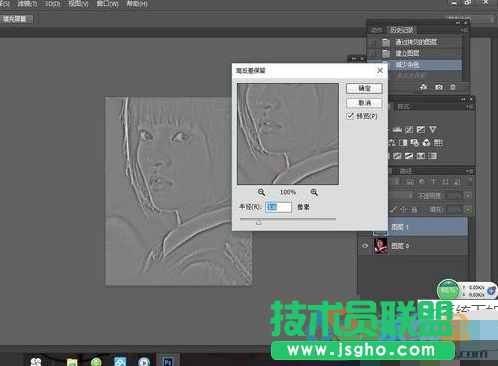Add a Posterize adjustment layer
Viewport: 498px width, 366px height.
click(x=397, y=156)
